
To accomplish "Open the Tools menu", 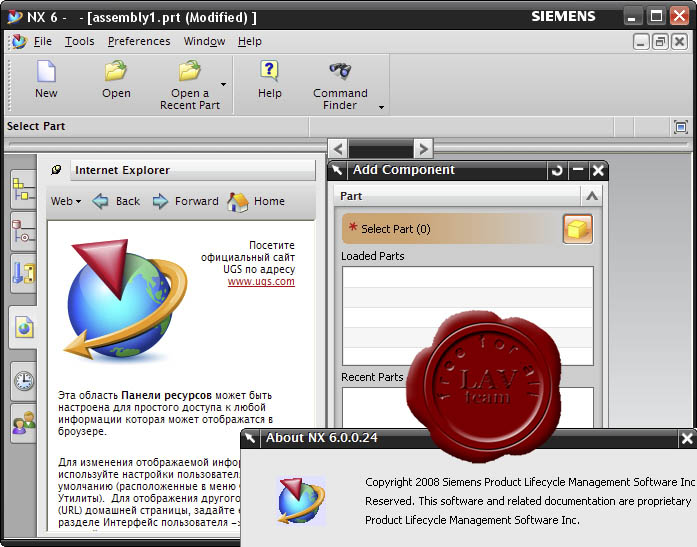I will coord(80,41).
